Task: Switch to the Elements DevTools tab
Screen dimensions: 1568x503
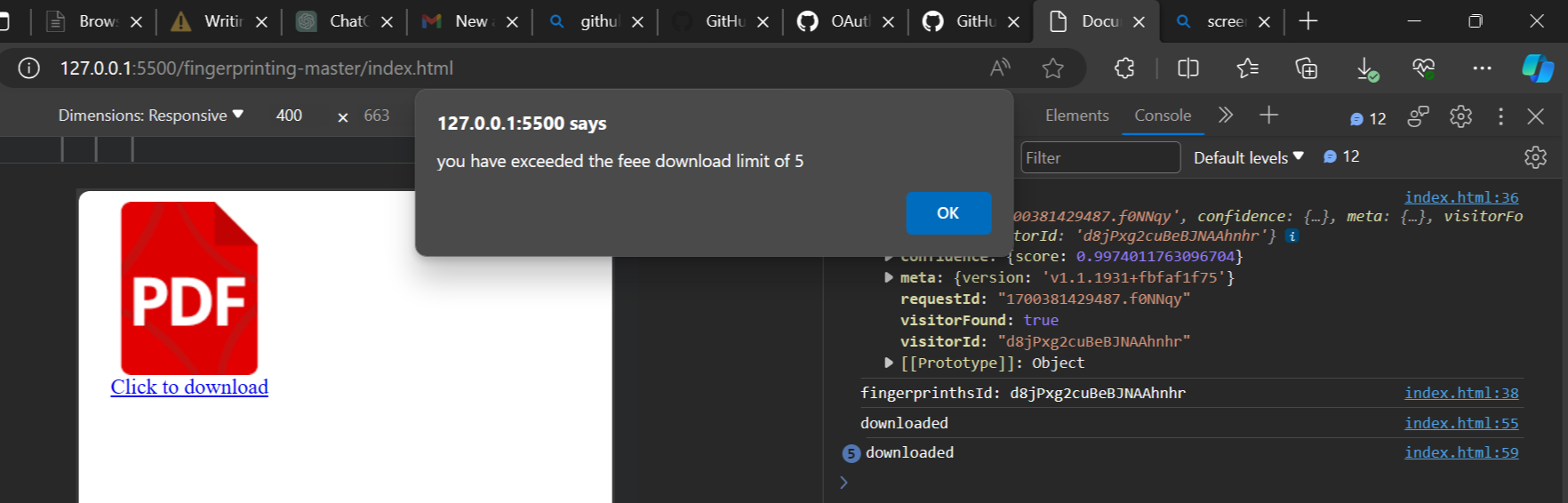Action: point(1076,116)
